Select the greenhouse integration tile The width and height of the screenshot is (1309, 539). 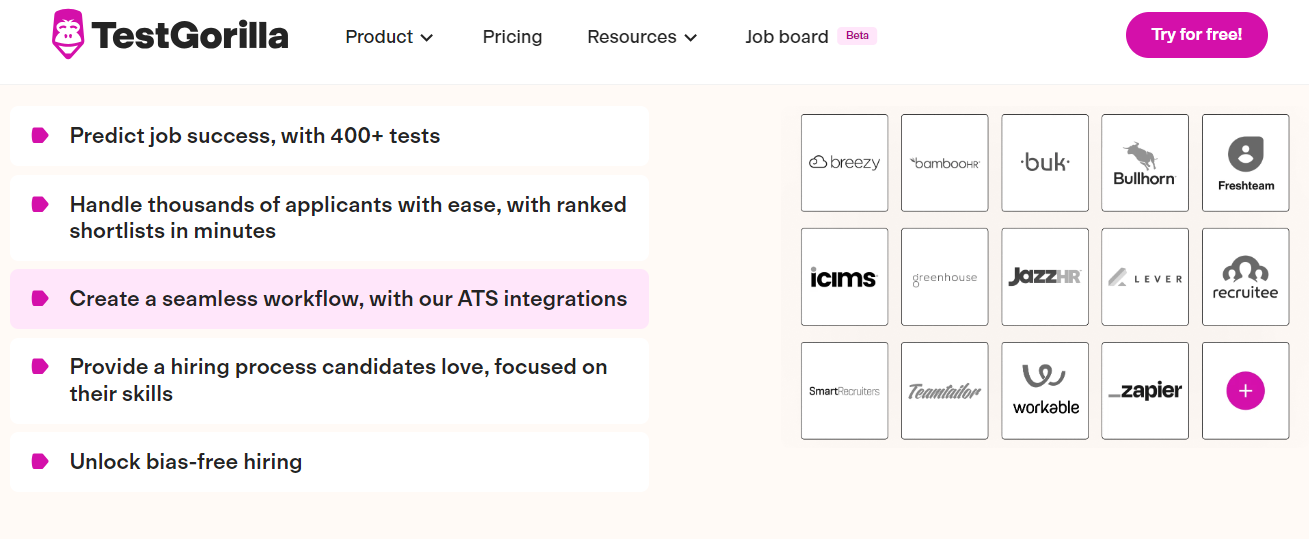(944, 277)
